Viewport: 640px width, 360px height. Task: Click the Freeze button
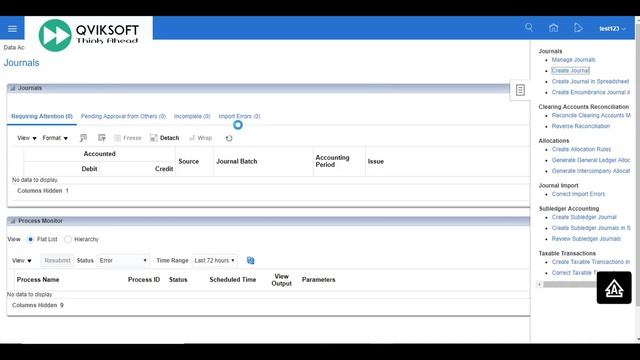pyautogui.click(x=127, y=138)
